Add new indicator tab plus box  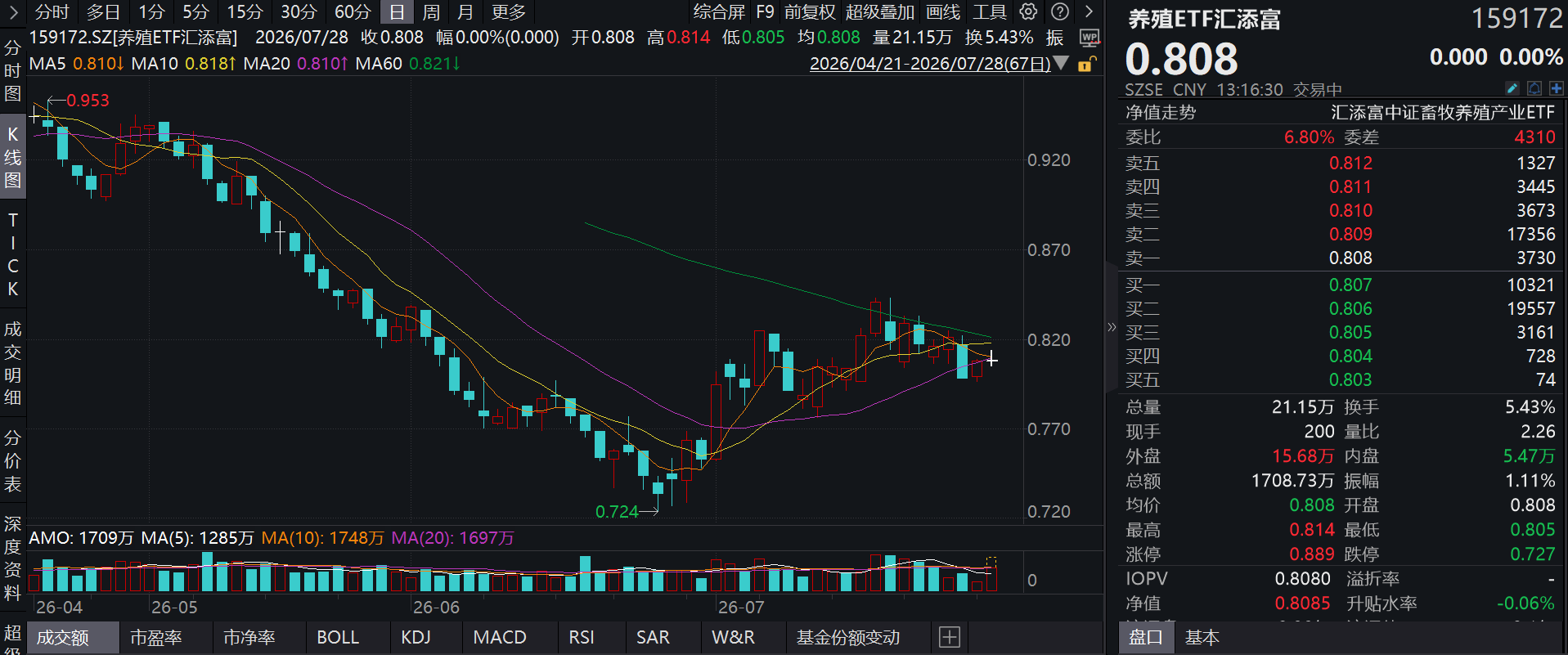pos(950,637)
